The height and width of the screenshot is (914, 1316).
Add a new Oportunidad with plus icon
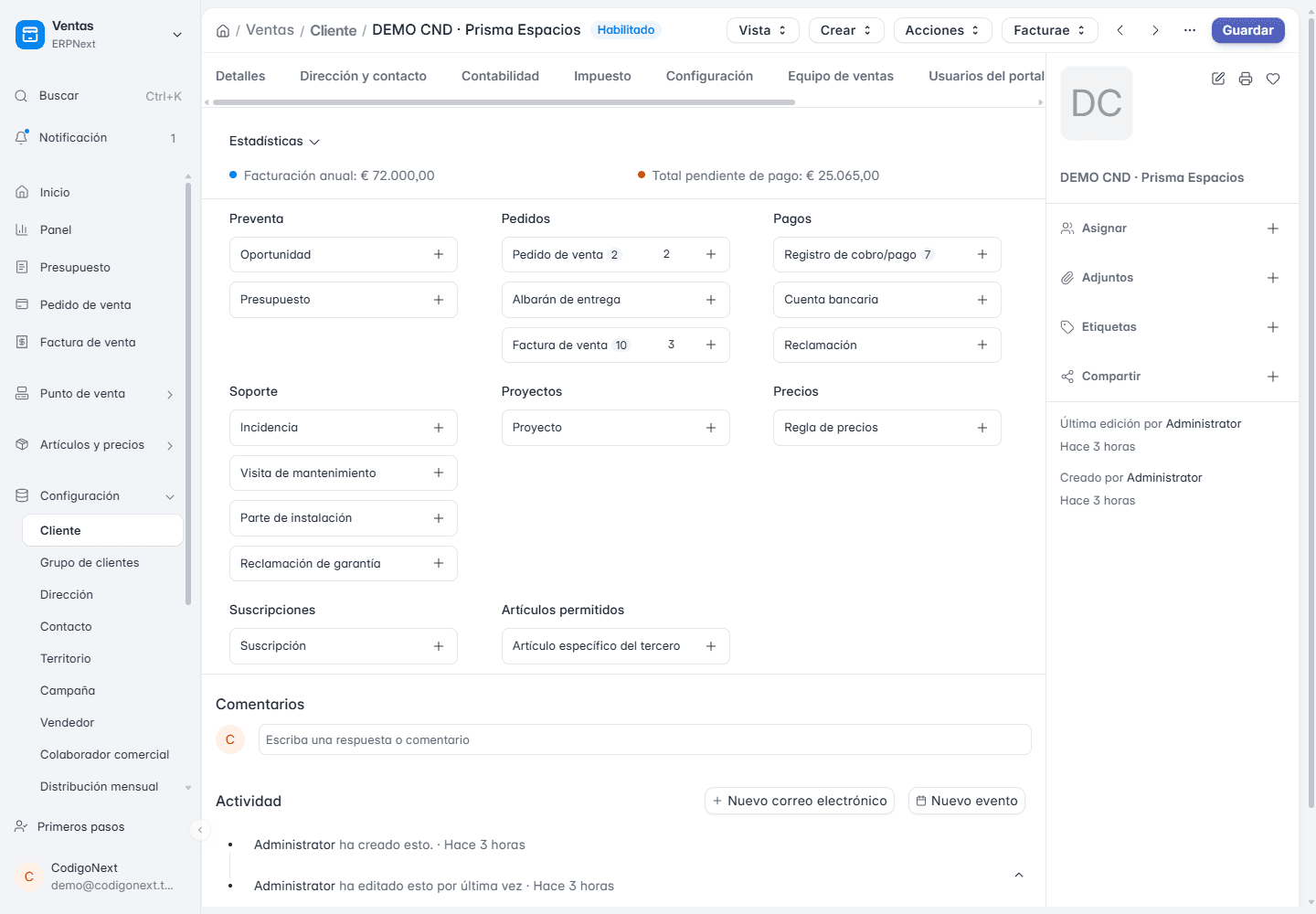[439, 254]
